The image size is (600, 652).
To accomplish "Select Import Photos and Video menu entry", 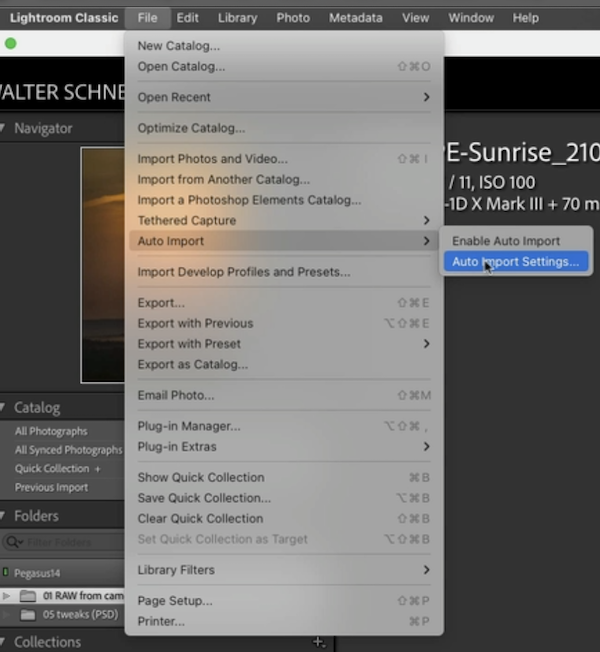I will (x=212, y=159).
